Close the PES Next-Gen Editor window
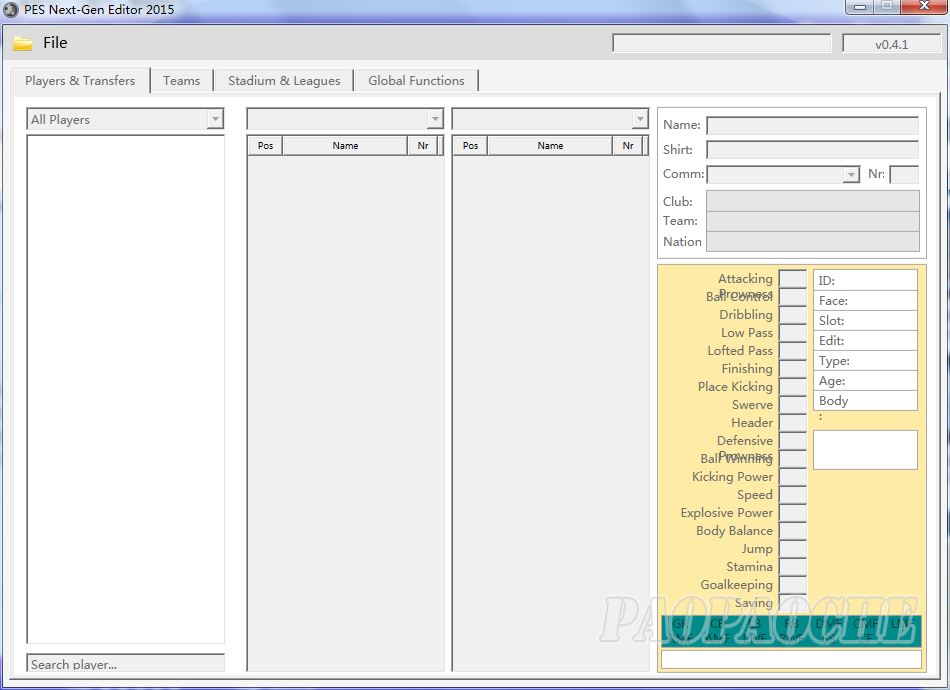The image size is (950, 690). tap(924, 7)
